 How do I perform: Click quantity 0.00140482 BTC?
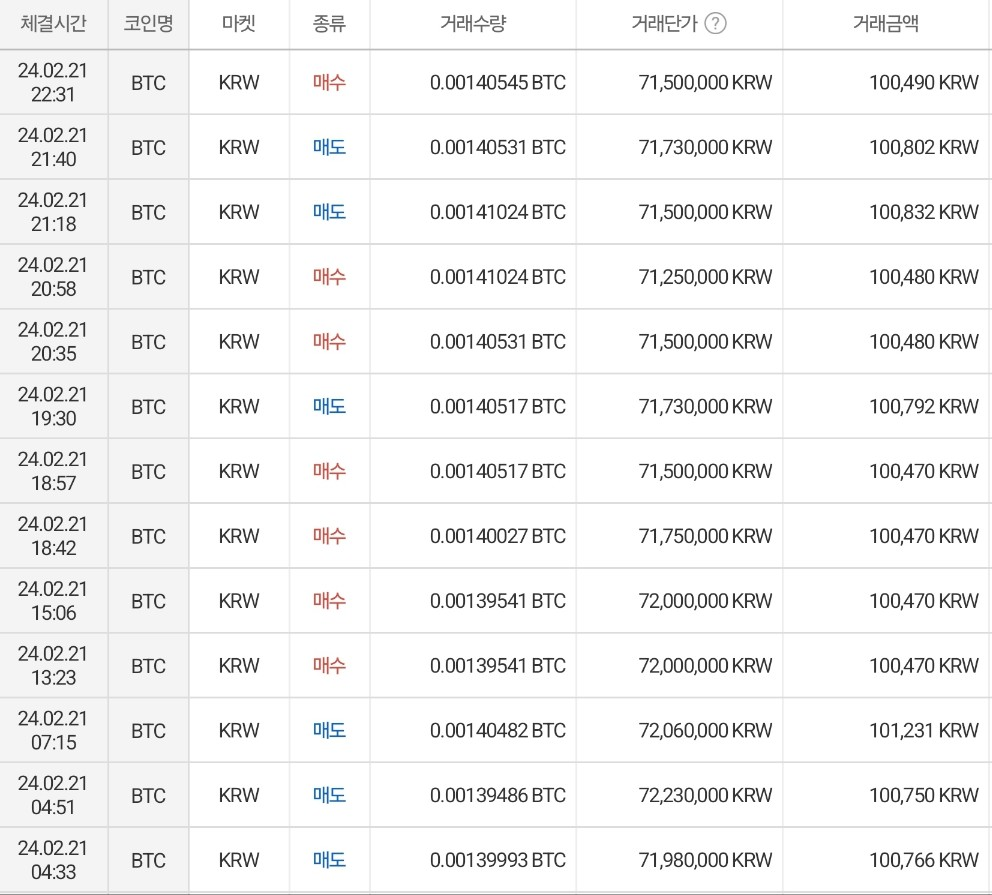[x=497, y=731]
